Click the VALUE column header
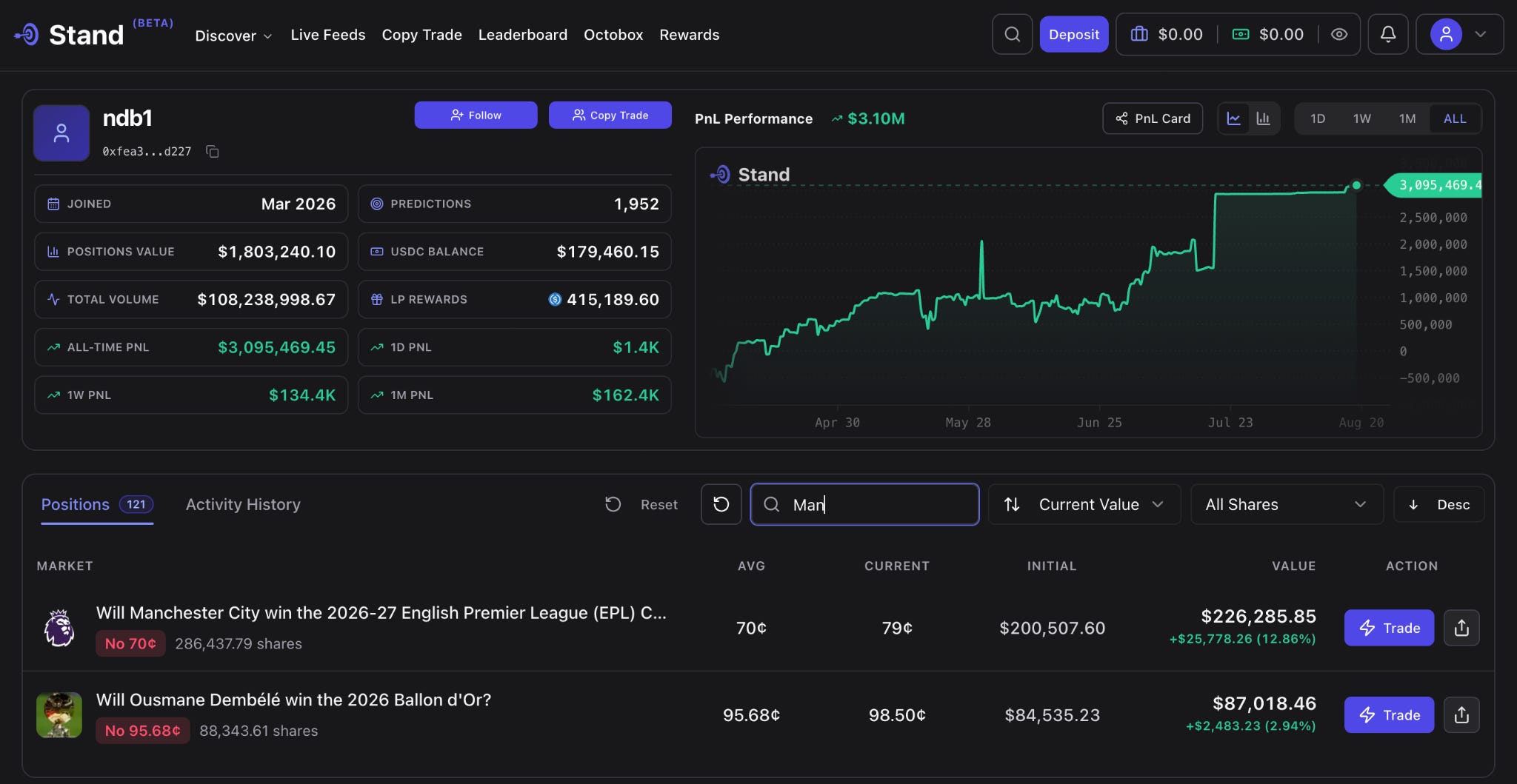Screen dimensions: 1517x784 tap(1293, 566)
